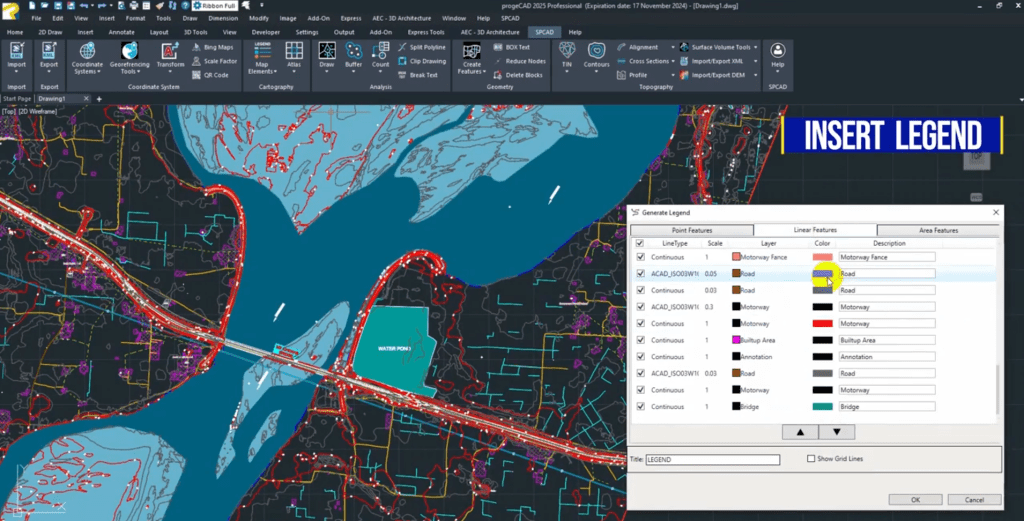
Task: Uncheck the Bridge row checkbox
Action: [640, 407]
